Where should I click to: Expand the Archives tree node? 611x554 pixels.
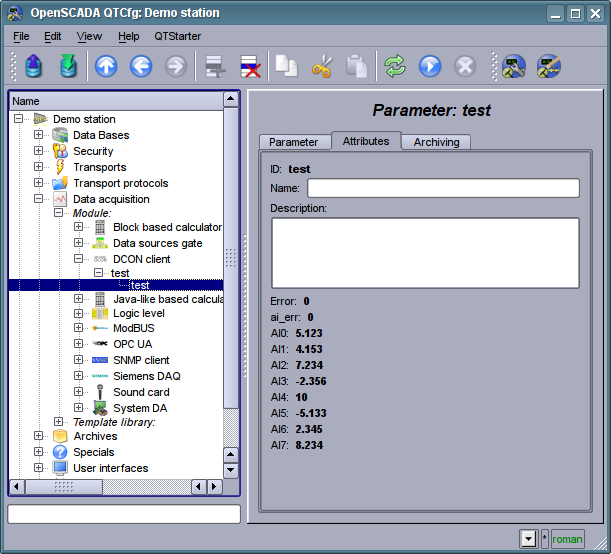(x=39, y=436)
